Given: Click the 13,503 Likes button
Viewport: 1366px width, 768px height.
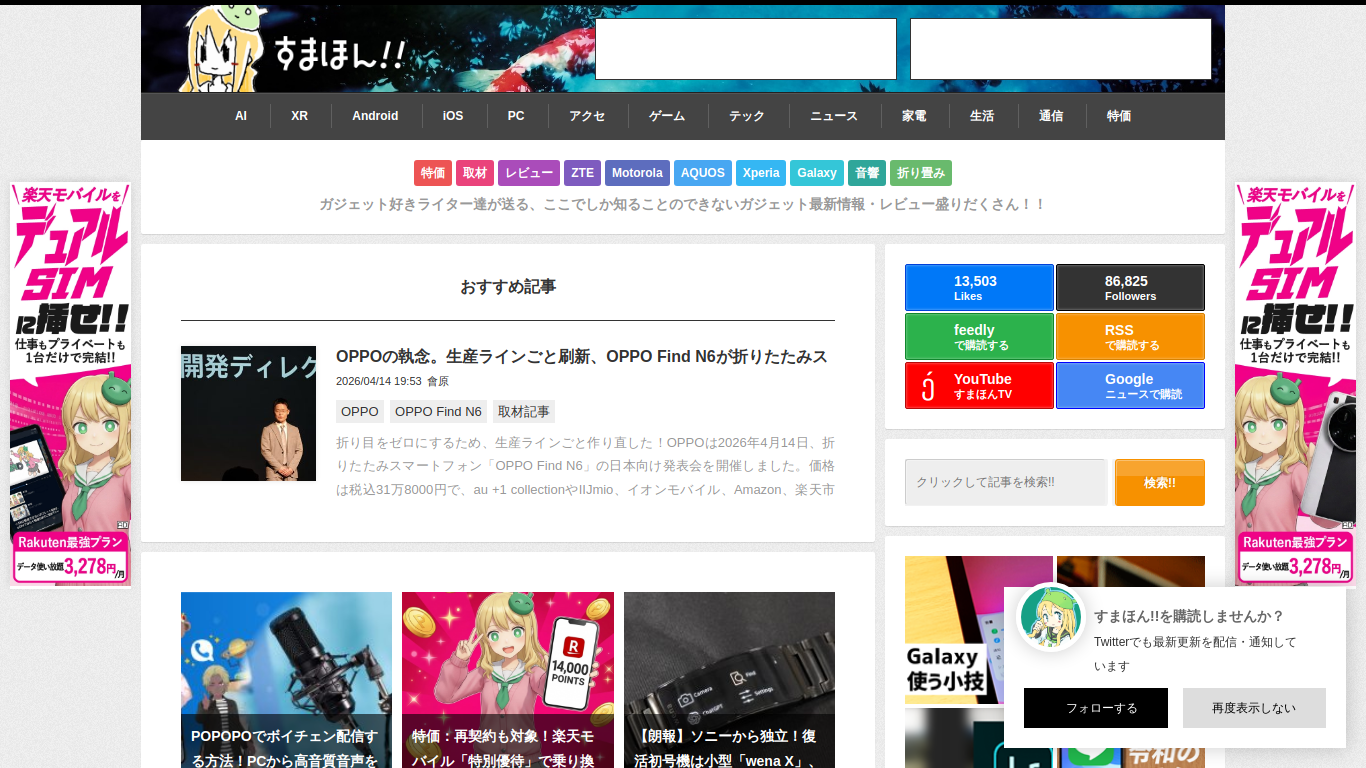Looking at the screenshot, I should (979, 288).
